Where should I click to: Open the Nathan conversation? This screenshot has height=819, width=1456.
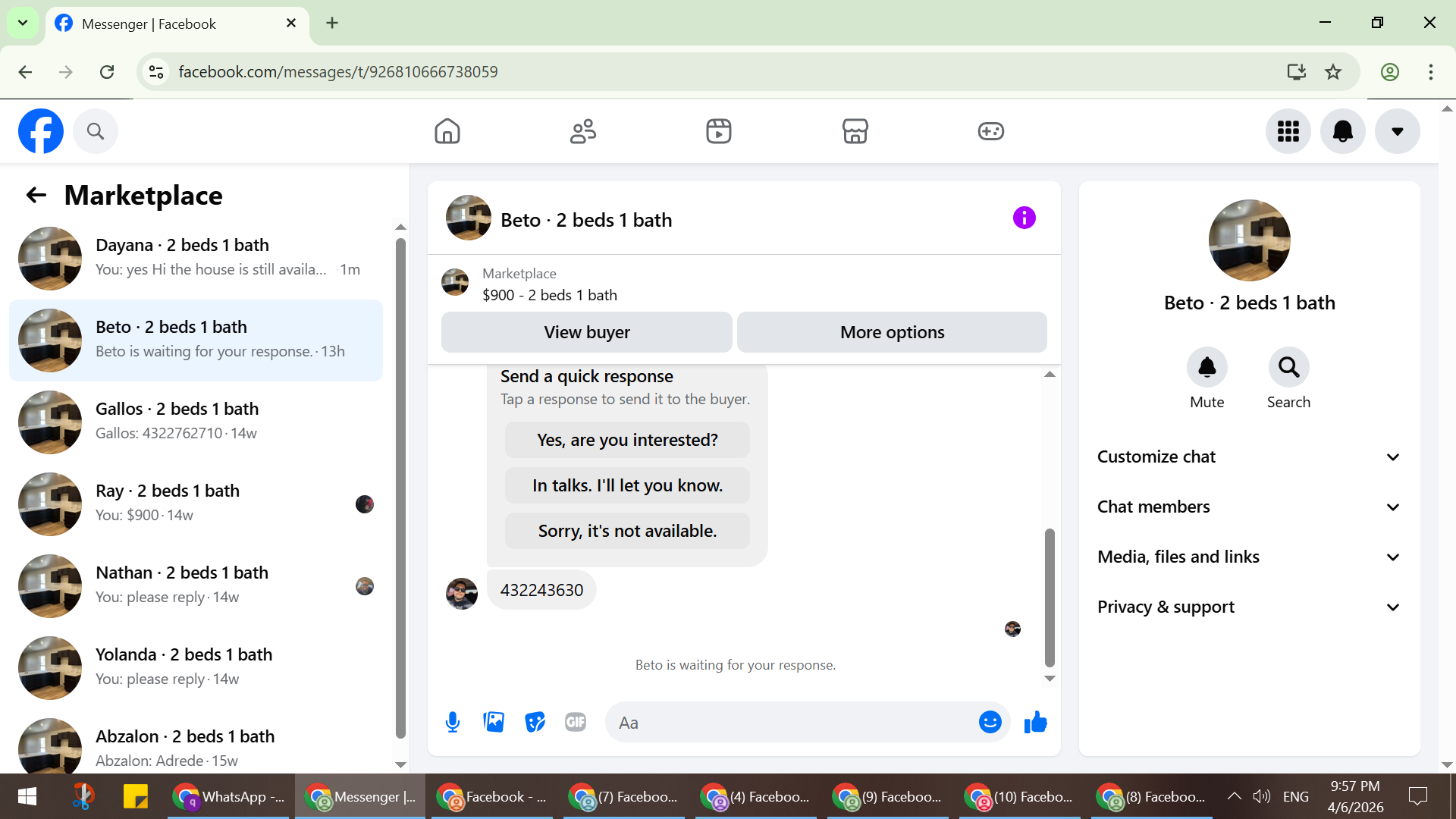coord(196,586)
